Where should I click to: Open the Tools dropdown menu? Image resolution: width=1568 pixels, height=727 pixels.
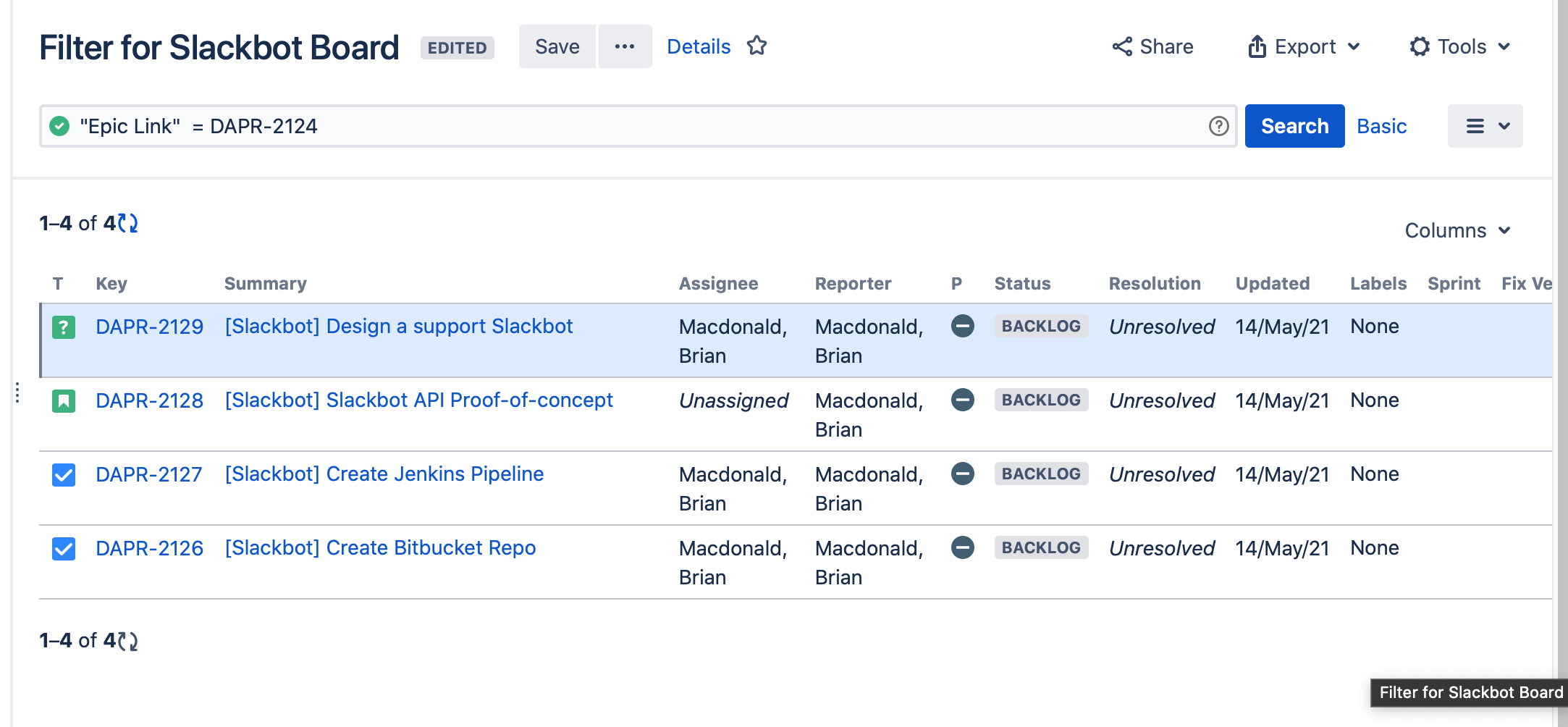pyautogui.click(x=1459, y=46)
